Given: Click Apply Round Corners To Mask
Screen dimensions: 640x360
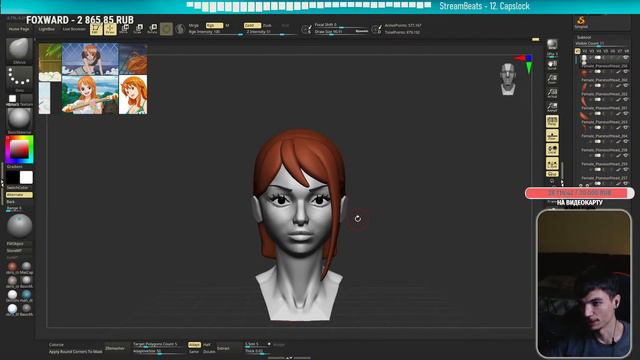Looking at the screenshot, I should tap(76, 351).
